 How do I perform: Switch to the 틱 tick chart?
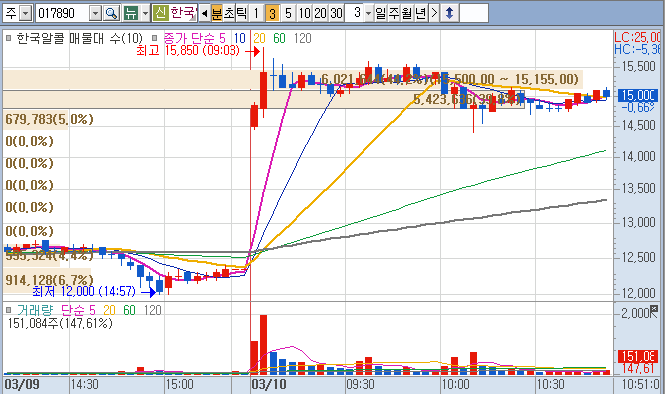pos(241,13)
